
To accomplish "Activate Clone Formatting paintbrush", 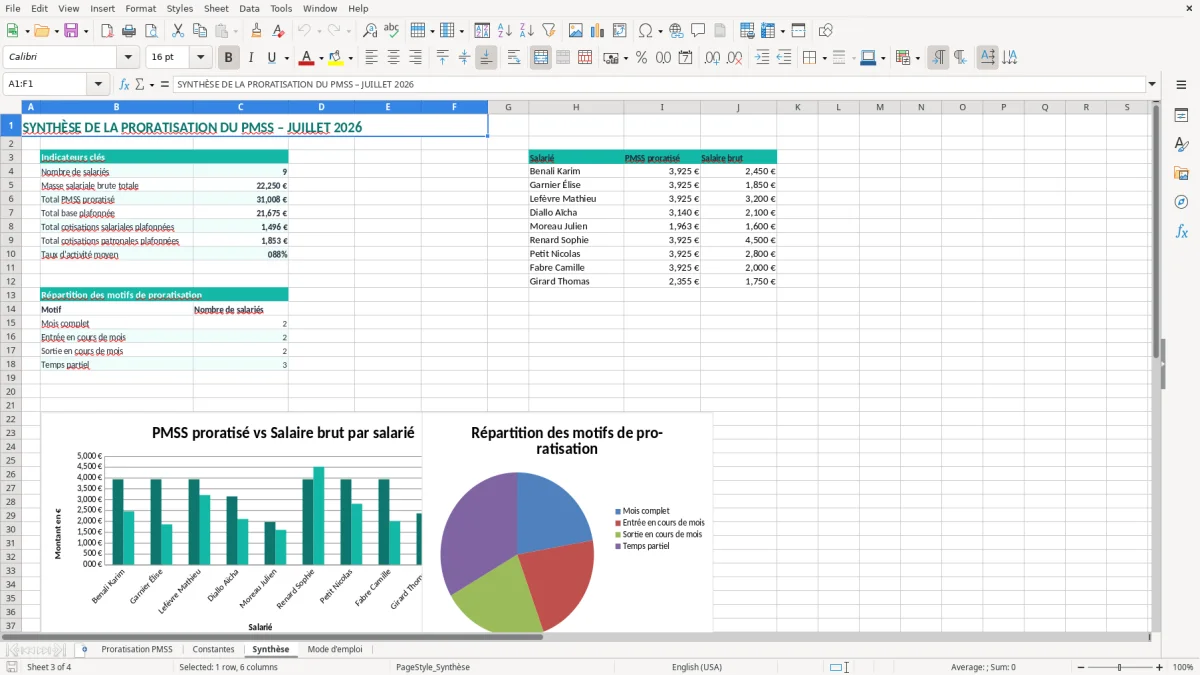I will 256,31.
